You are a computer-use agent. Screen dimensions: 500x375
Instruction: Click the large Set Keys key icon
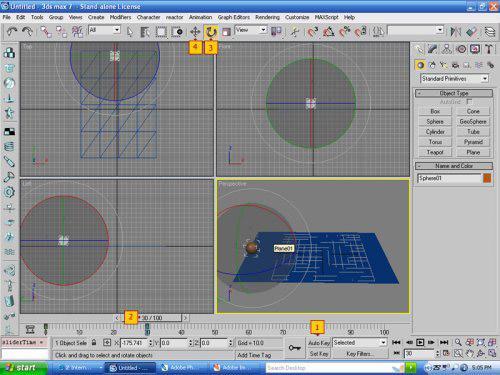tap(295, 348)
